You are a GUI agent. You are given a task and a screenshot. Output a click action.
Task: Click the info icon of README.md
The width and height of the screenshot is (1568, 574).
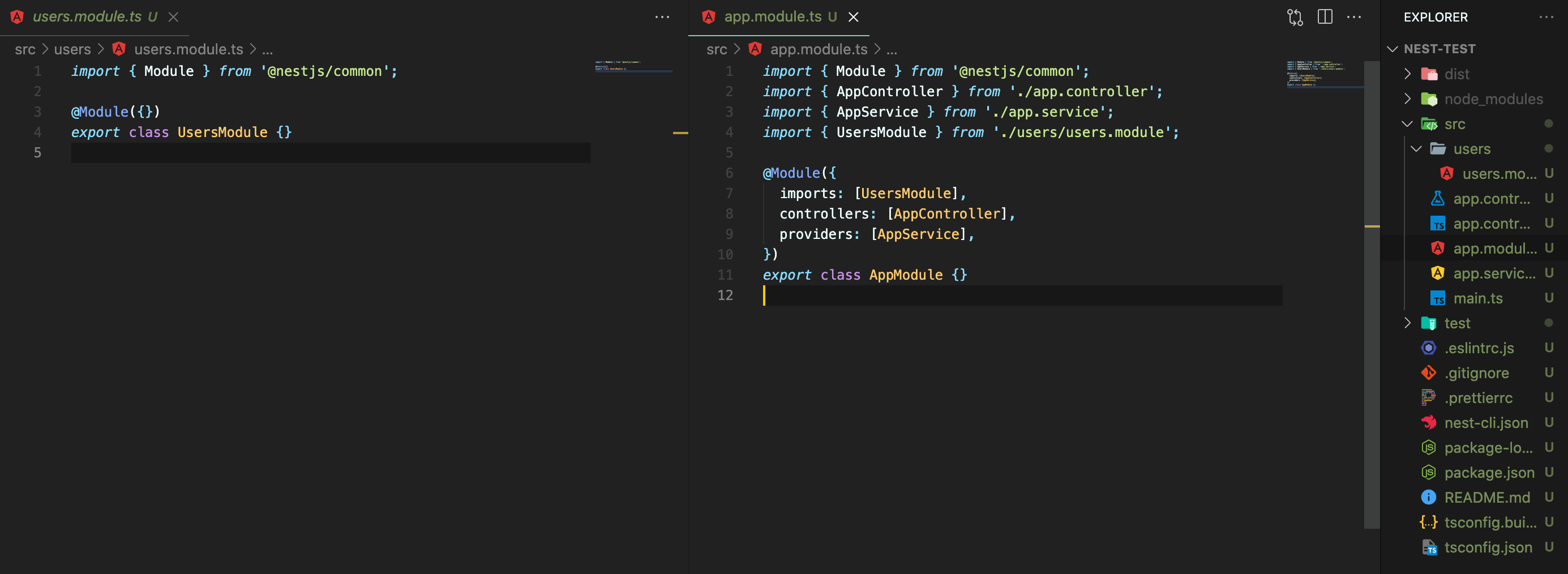(x=1428, y=498)
